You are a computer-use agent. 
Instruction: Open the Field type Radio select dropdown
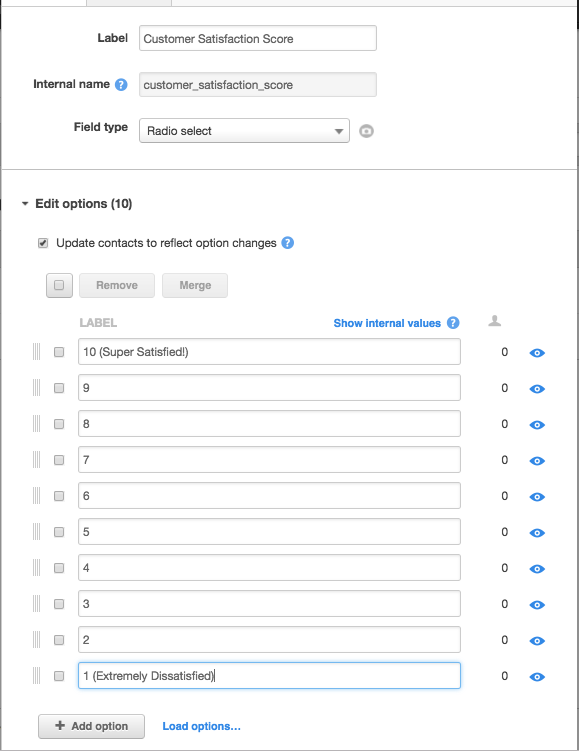[x=244, y=131]
